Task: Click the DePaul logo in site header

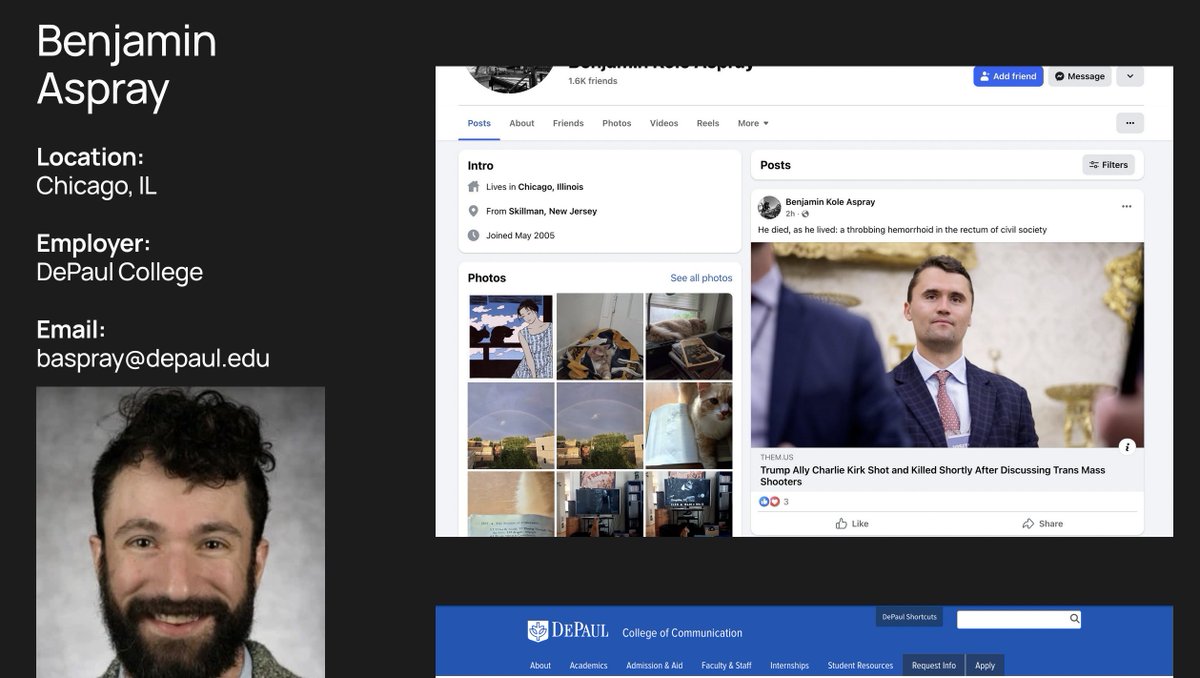Action: (x=567, y=631)
